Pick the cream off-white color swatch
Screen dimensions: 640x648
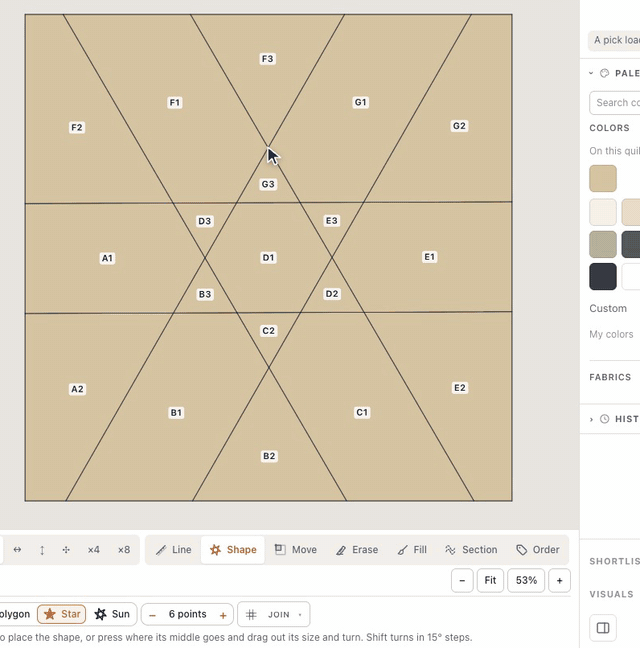click(603, 212)
